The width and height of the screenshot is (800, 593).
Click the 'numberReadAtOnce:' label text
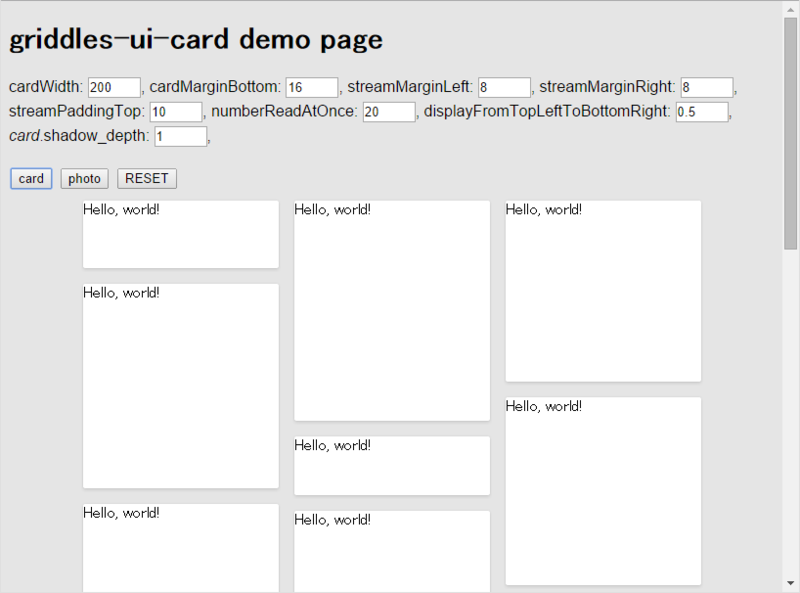pyautogui.click(x=284, y=111)
